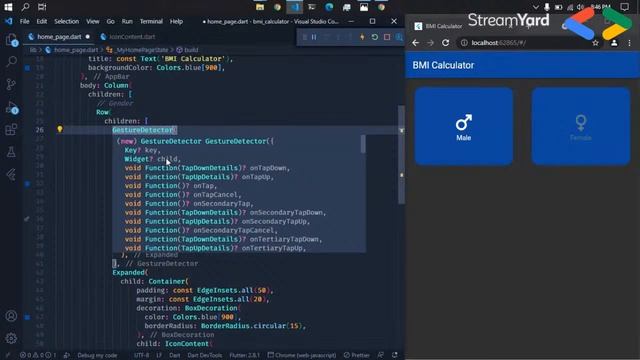Show hidden system tray icons
Viewport: 640px width, 360px height.
point(536,7)
